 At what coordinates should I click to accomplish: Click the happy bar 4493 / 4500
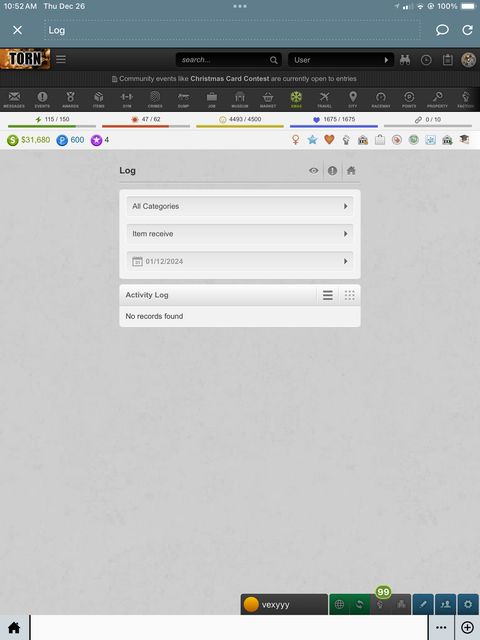(x=240, y=121)
